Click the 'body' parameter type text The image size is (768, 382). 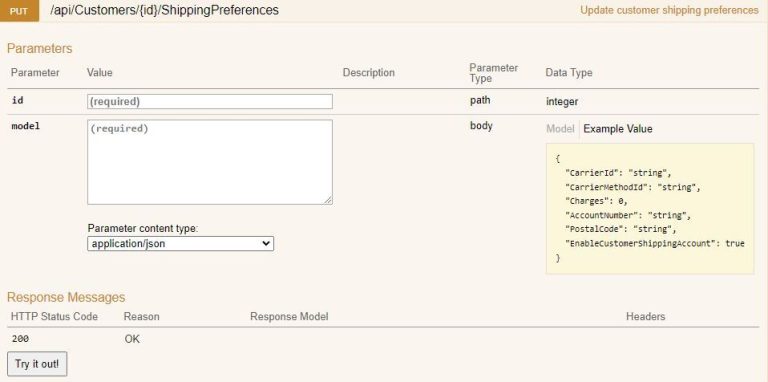(x=481, y=126)
